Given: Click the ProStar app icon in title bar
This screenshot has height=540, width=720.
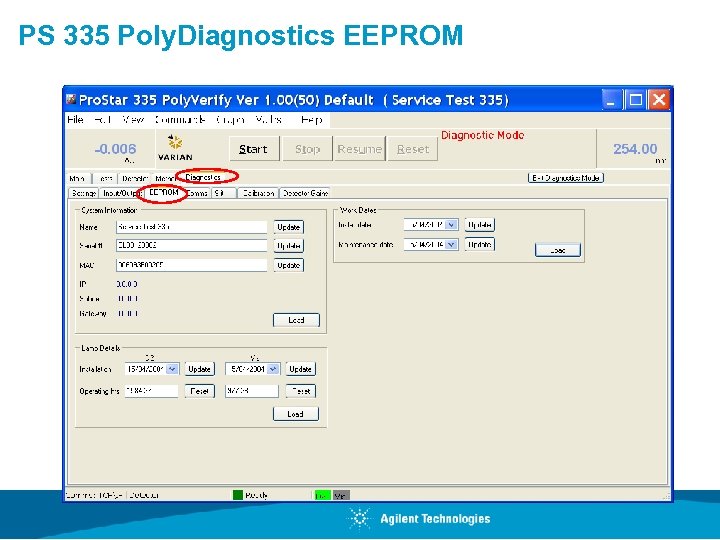Looking at the screenshot, I should [71, 99].
